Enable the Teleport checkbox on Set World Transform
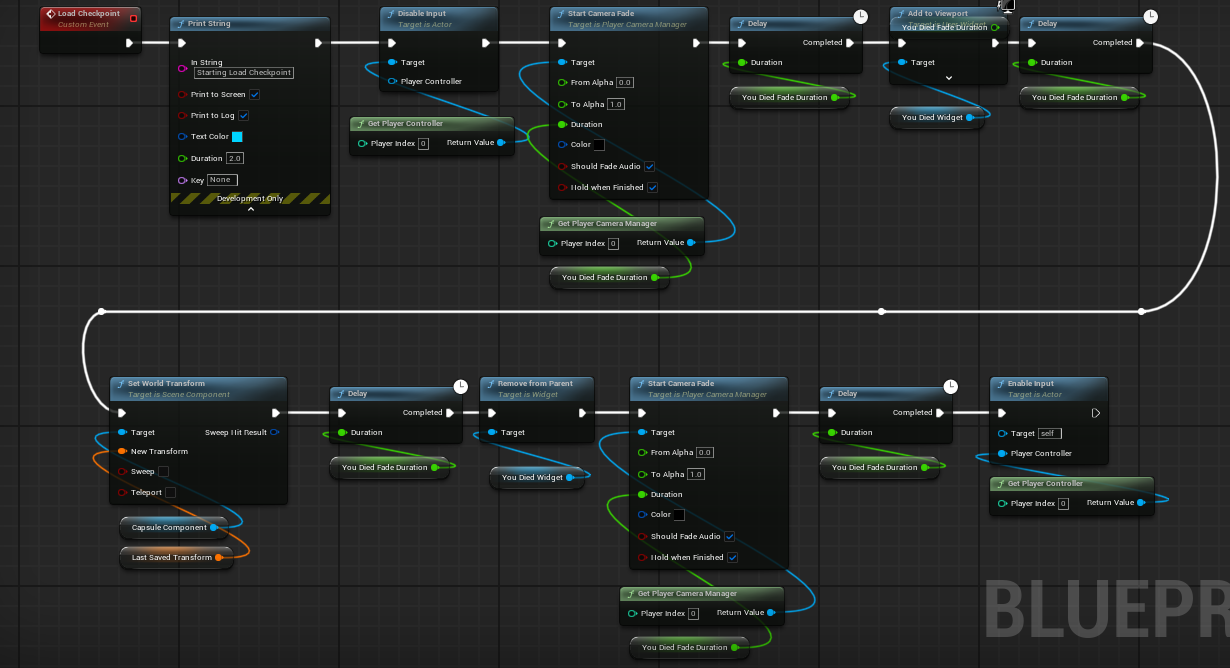Viewport: 1230px width, 668px height. point(170,492)
